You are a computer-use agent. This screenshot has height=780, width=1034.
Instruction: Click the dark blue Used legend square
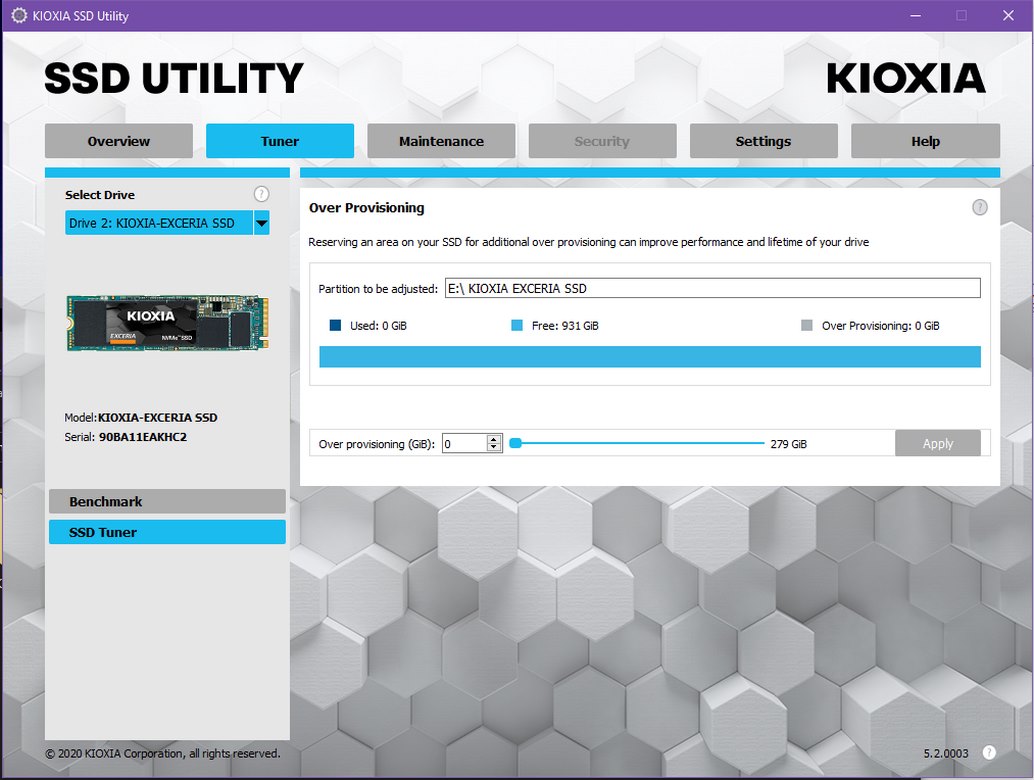tap(335, 325)
